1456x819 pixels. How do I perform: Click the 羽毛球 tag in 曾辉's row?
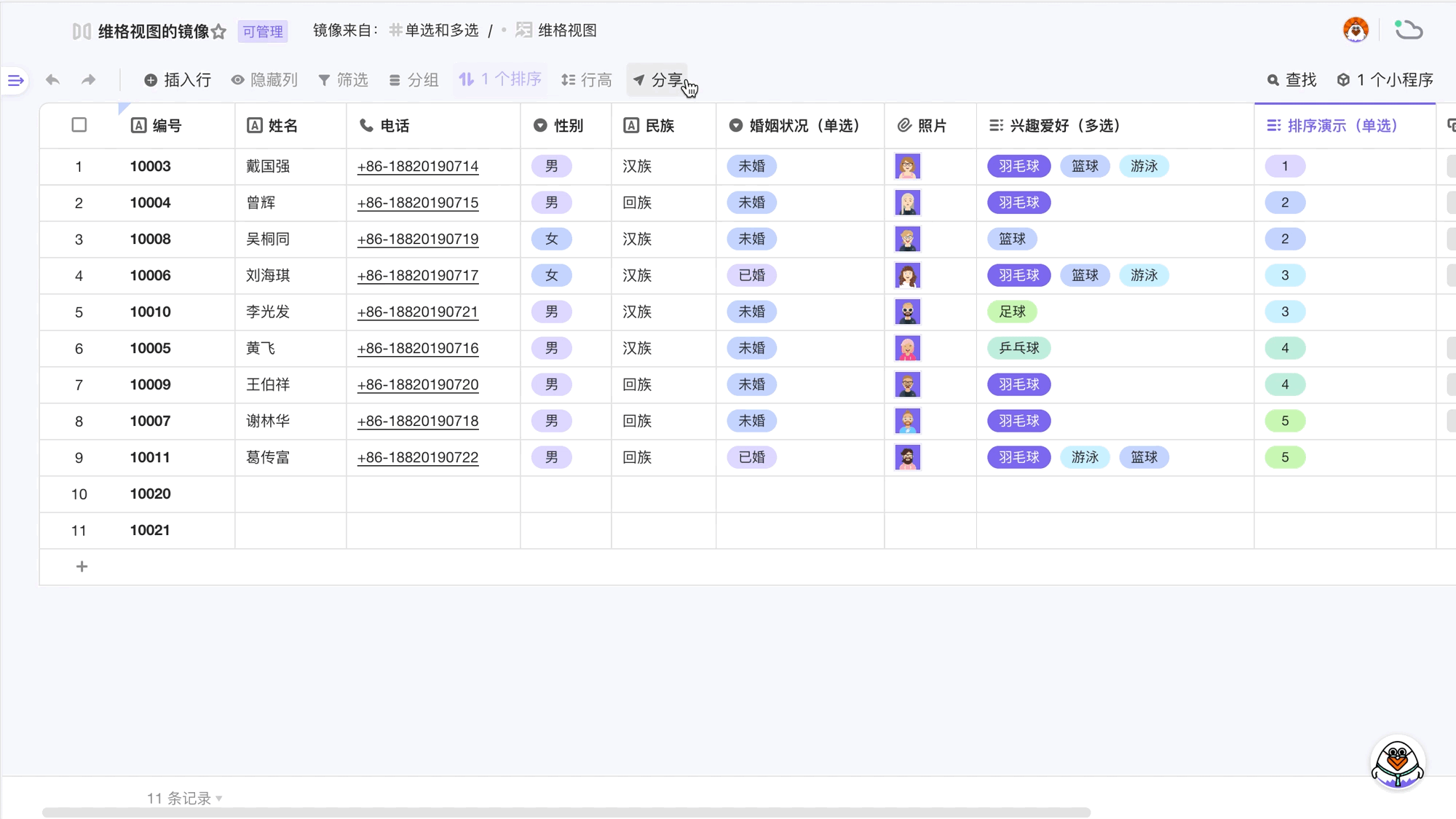click(1018, 202)
